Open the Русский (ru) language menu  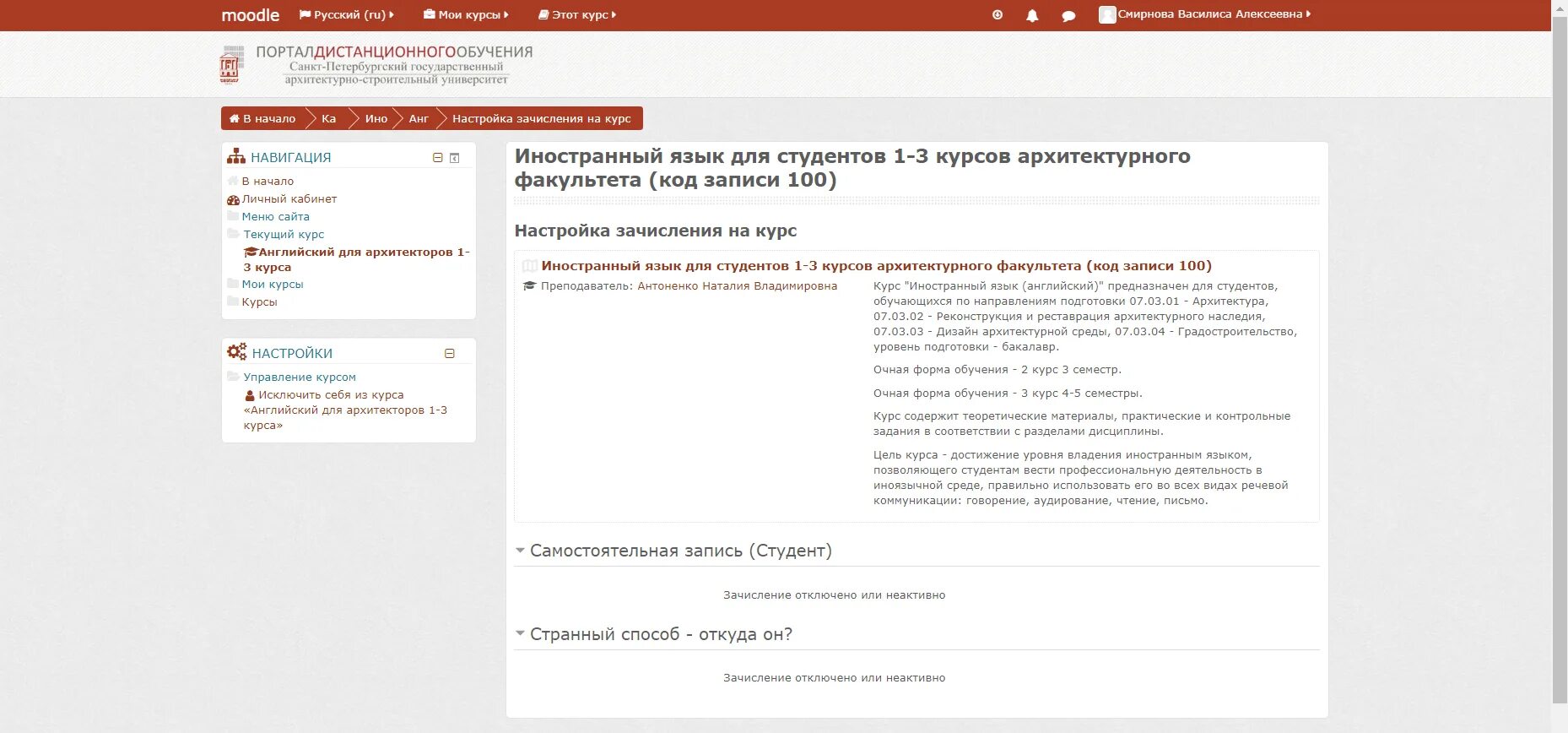(x=346, y=14)
